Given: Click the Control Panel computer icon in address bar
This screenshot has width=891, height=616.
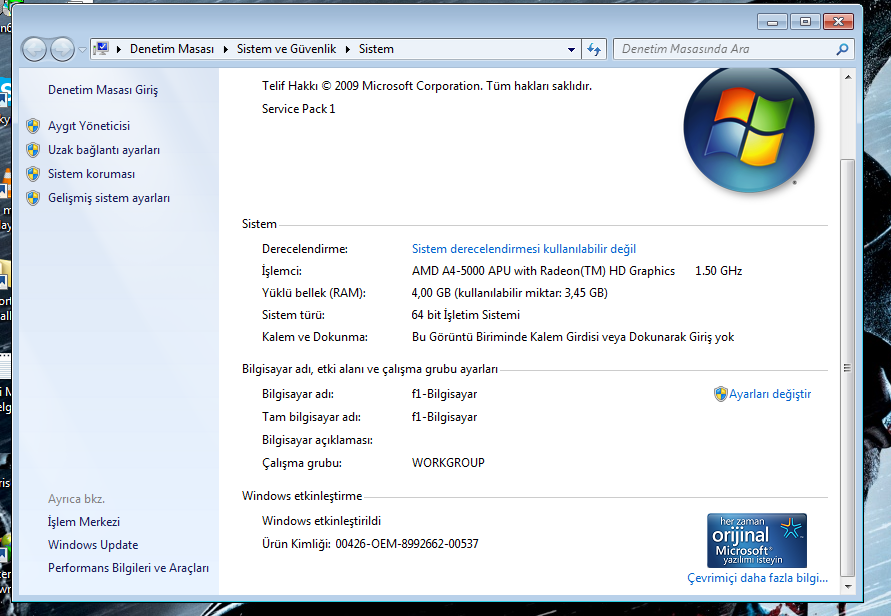Looking at the screenshot, I should click(101, 49).
